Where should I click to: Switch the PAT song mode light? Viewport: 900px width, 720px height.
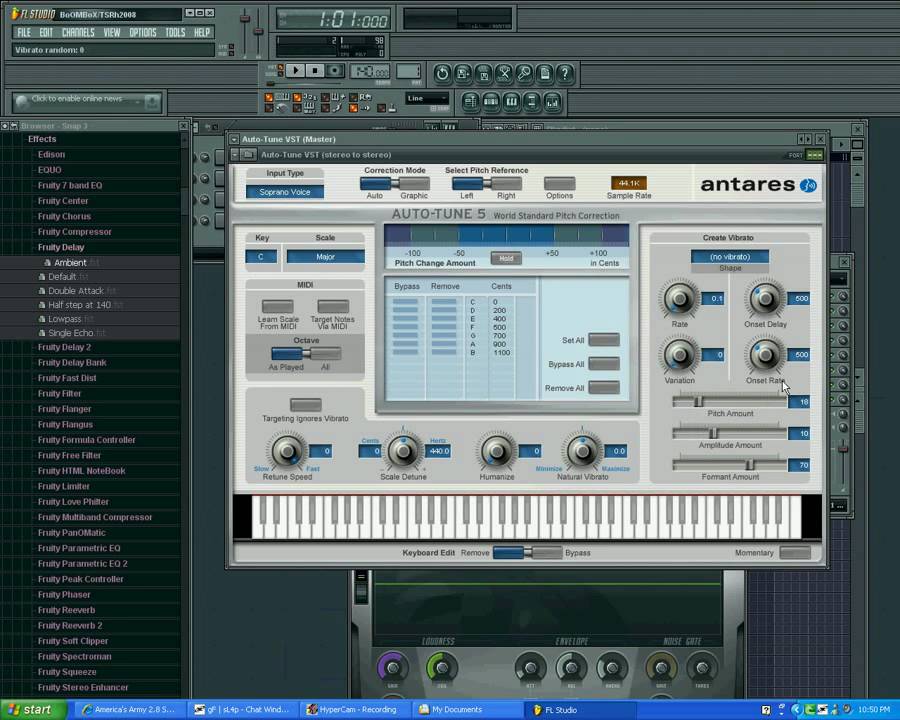point(280,67)
